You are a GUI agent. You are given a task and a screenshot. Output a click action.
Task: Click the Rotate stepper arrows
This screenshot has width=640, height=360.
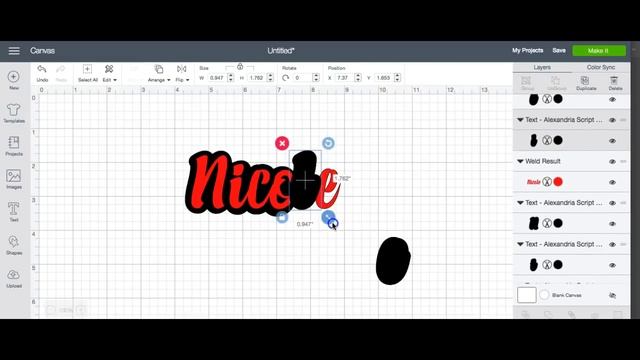pos(316,78)
